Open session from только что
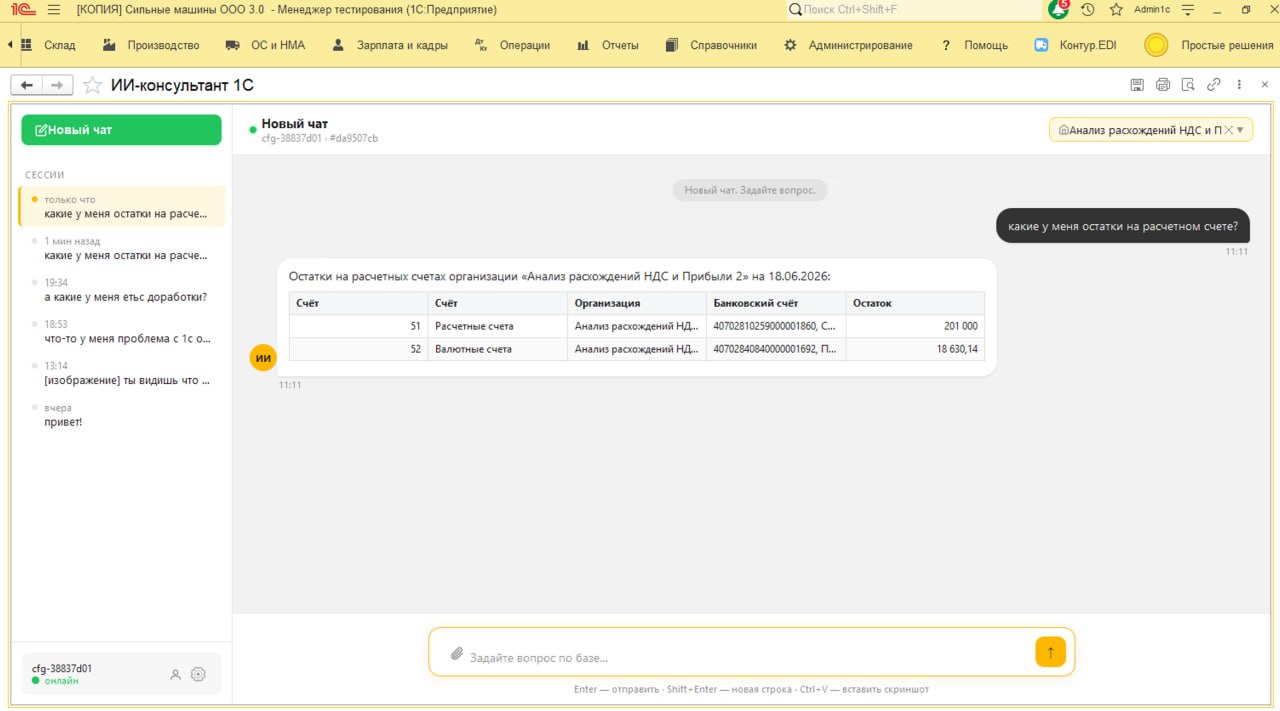This screenshot has width=1280, height=711. (121, 207)
